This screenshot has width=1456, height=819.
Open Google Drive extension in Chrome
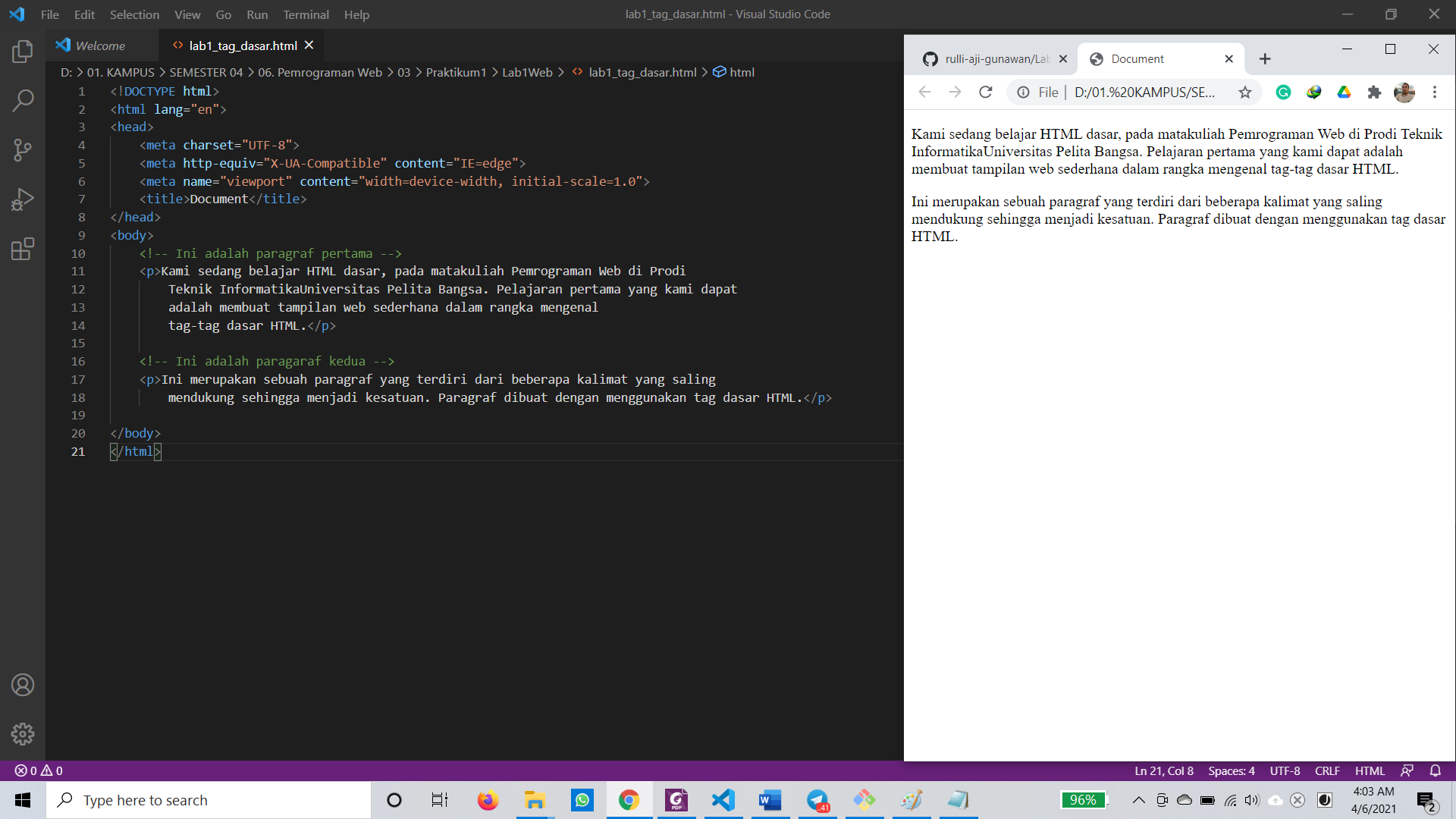click(1345, 92)
